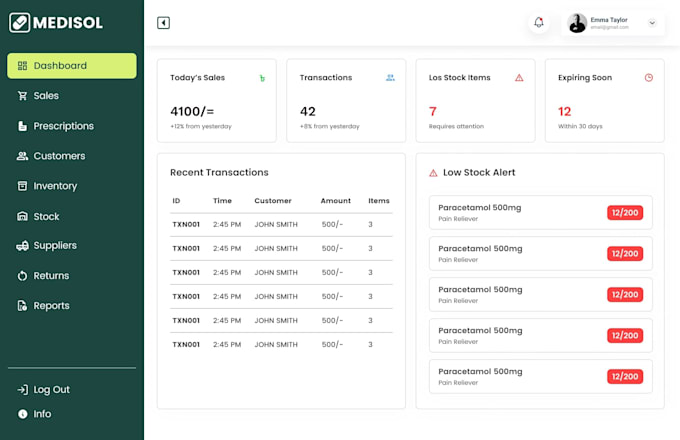Open Inventory in sidebar

click(x=55, y=186)
